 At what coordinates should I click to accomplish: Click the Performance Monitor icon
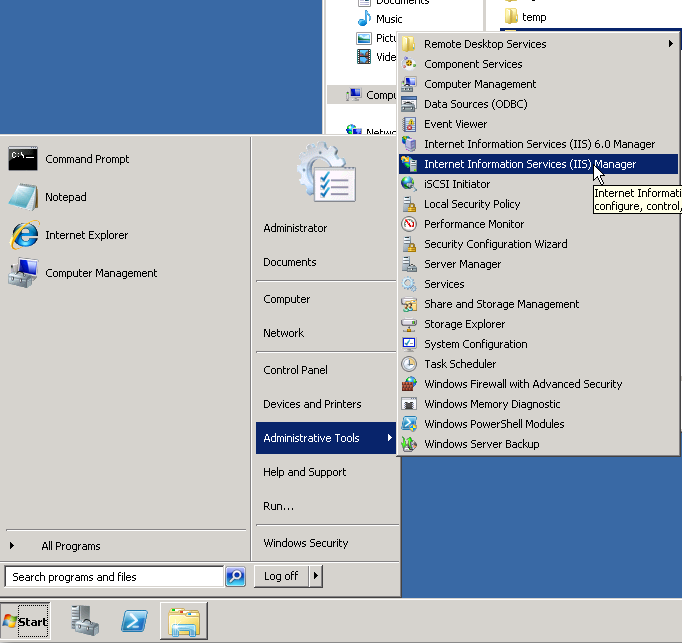click(x=409, y=224)
